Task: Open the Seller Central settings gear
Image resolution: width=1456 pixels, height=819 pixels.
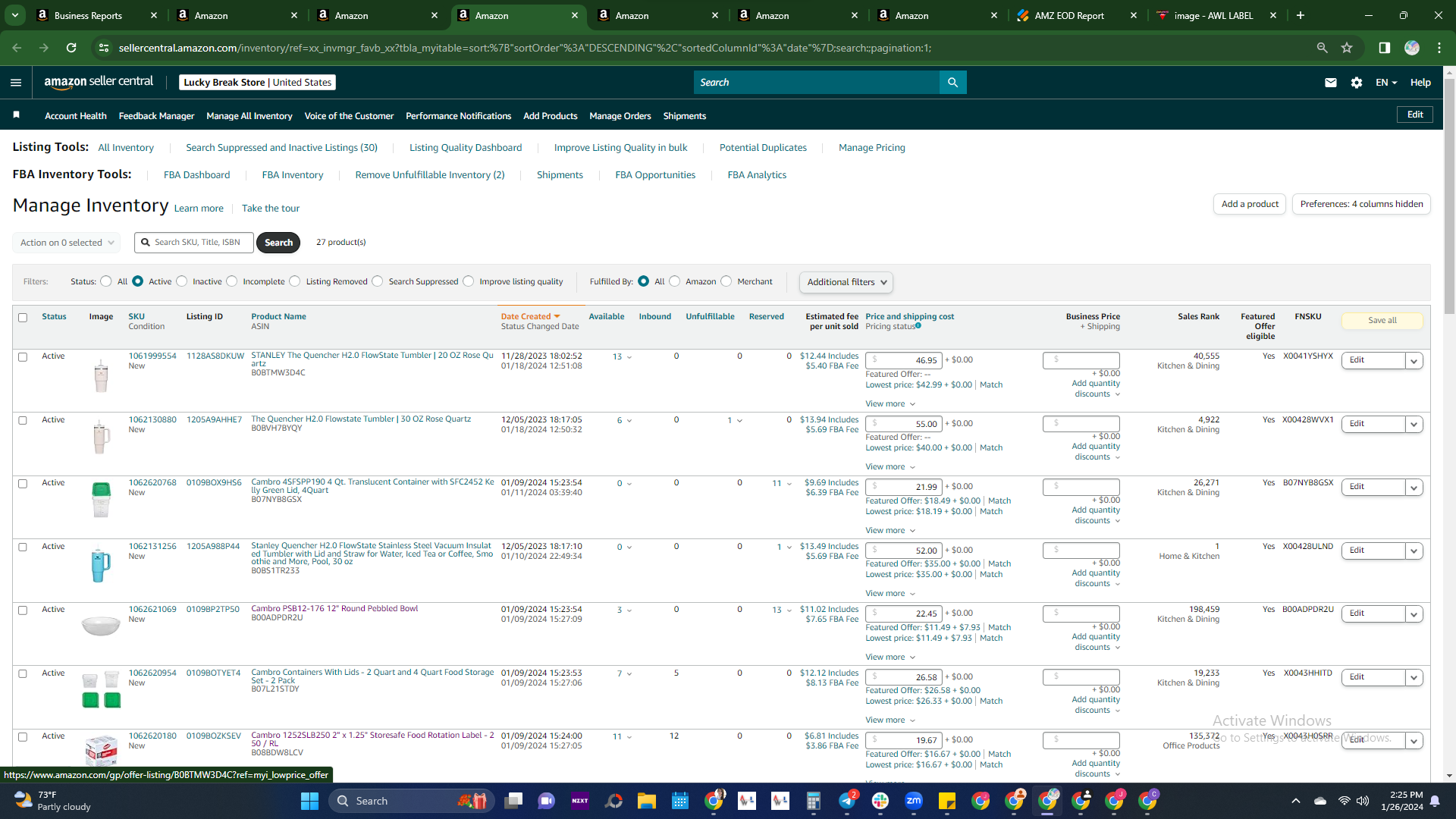Action: [1357, 83]
